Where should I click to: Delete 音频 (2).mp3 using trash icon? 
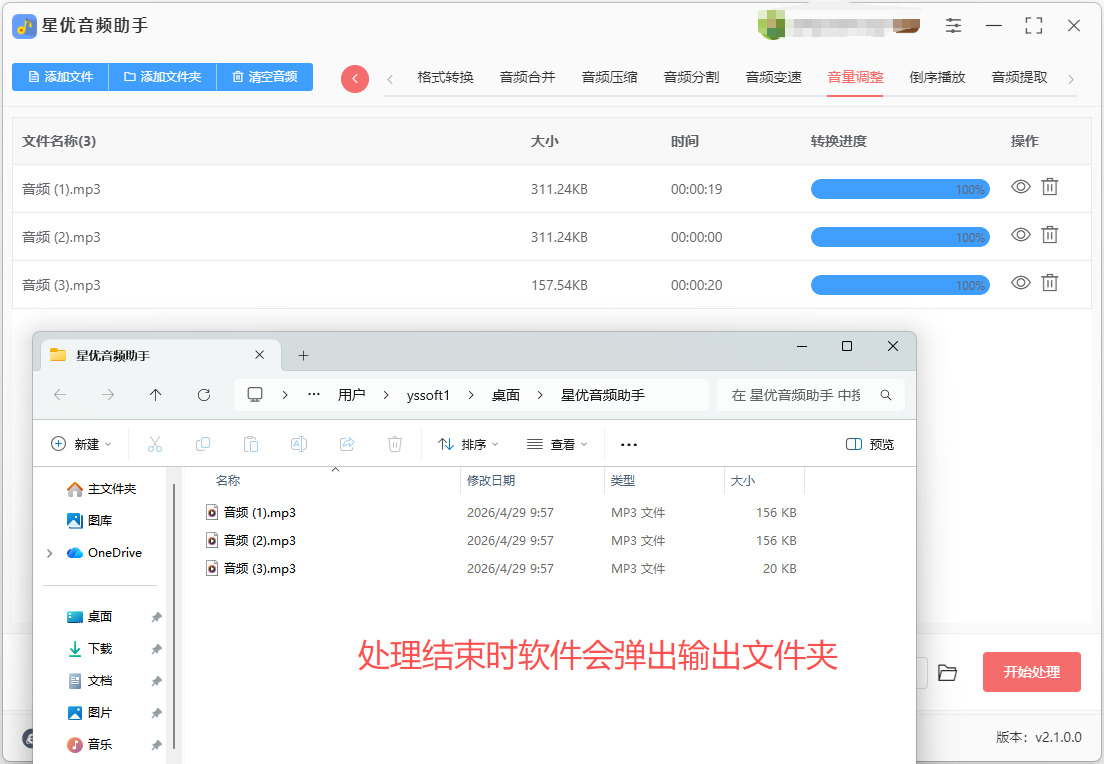[1050, 234]
